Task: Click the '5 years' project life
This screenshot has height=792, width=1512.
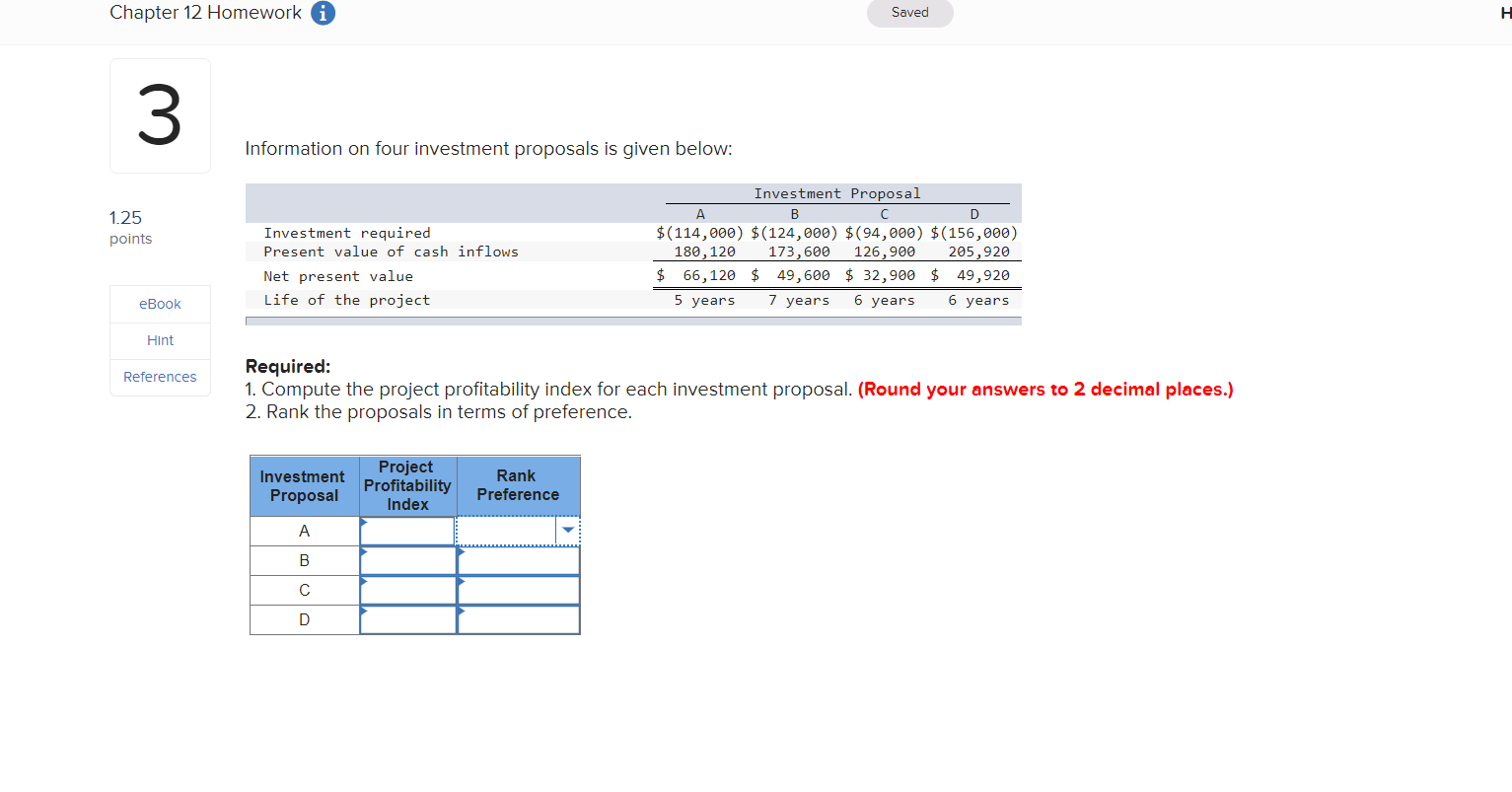Action: tap(704, 300)
